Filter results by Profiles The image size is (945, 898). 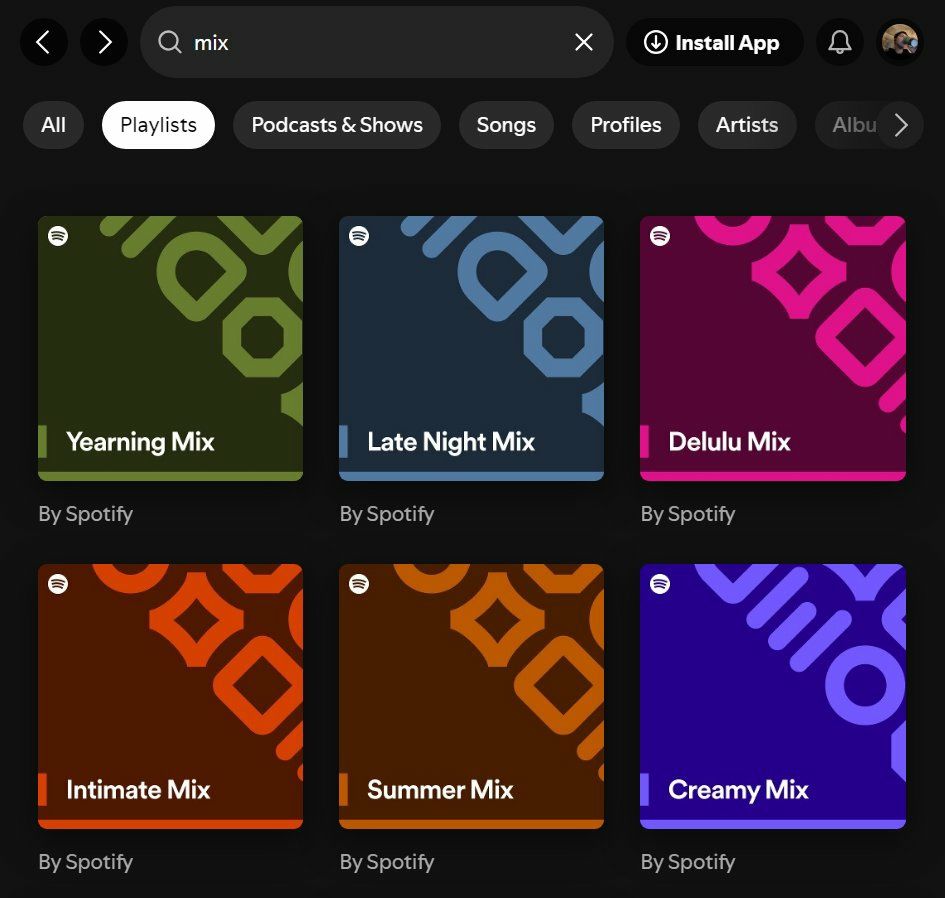[x=626, y=125]
